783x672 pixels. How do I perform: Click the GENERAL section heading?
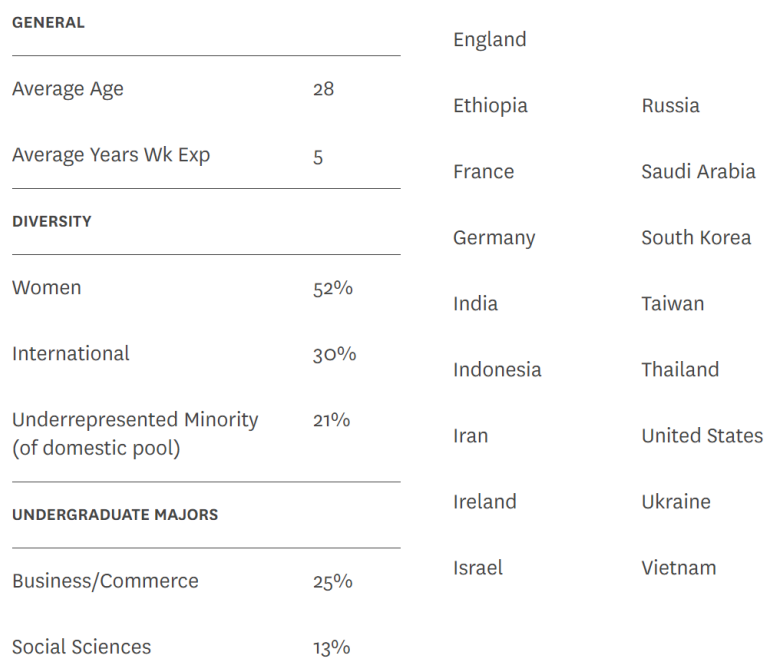pos(48,22)
